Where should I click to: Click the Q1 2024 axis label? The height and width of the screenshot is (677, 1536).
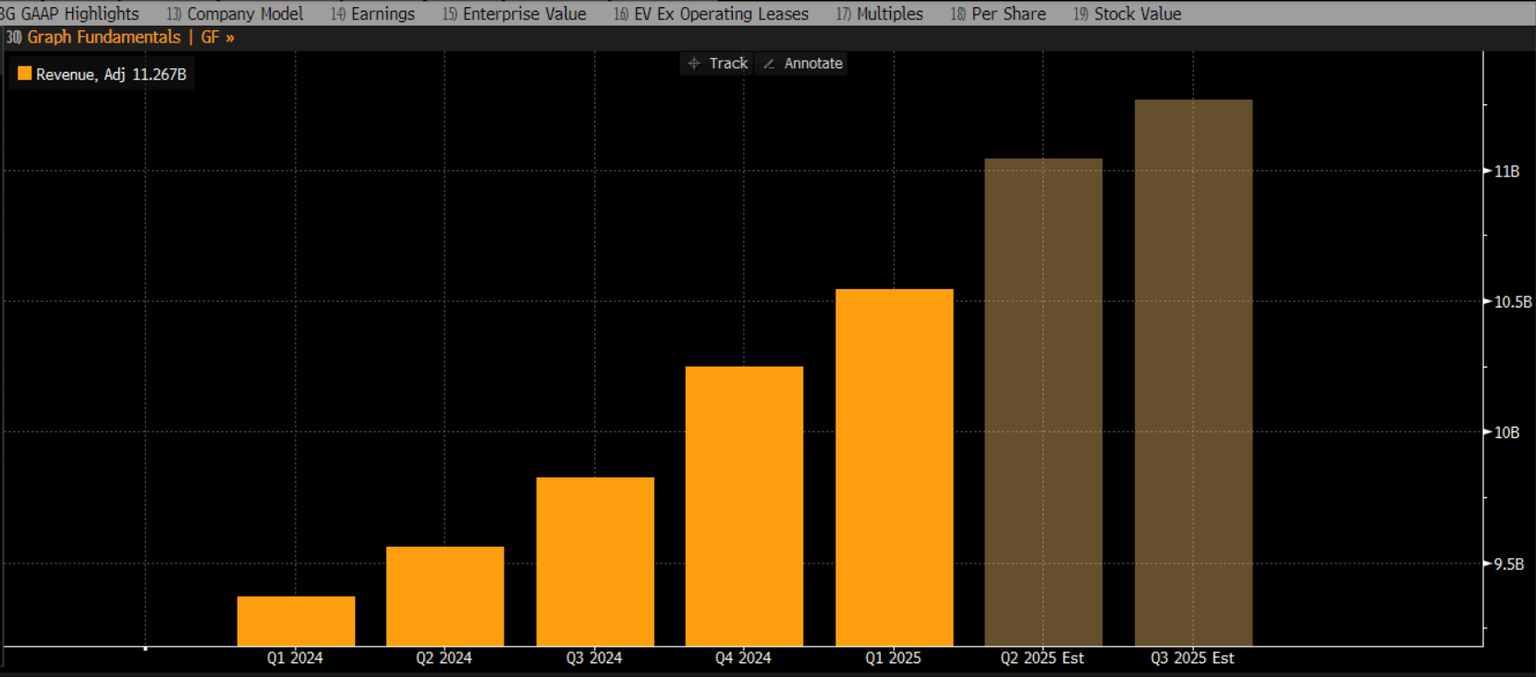pos(295,658)
